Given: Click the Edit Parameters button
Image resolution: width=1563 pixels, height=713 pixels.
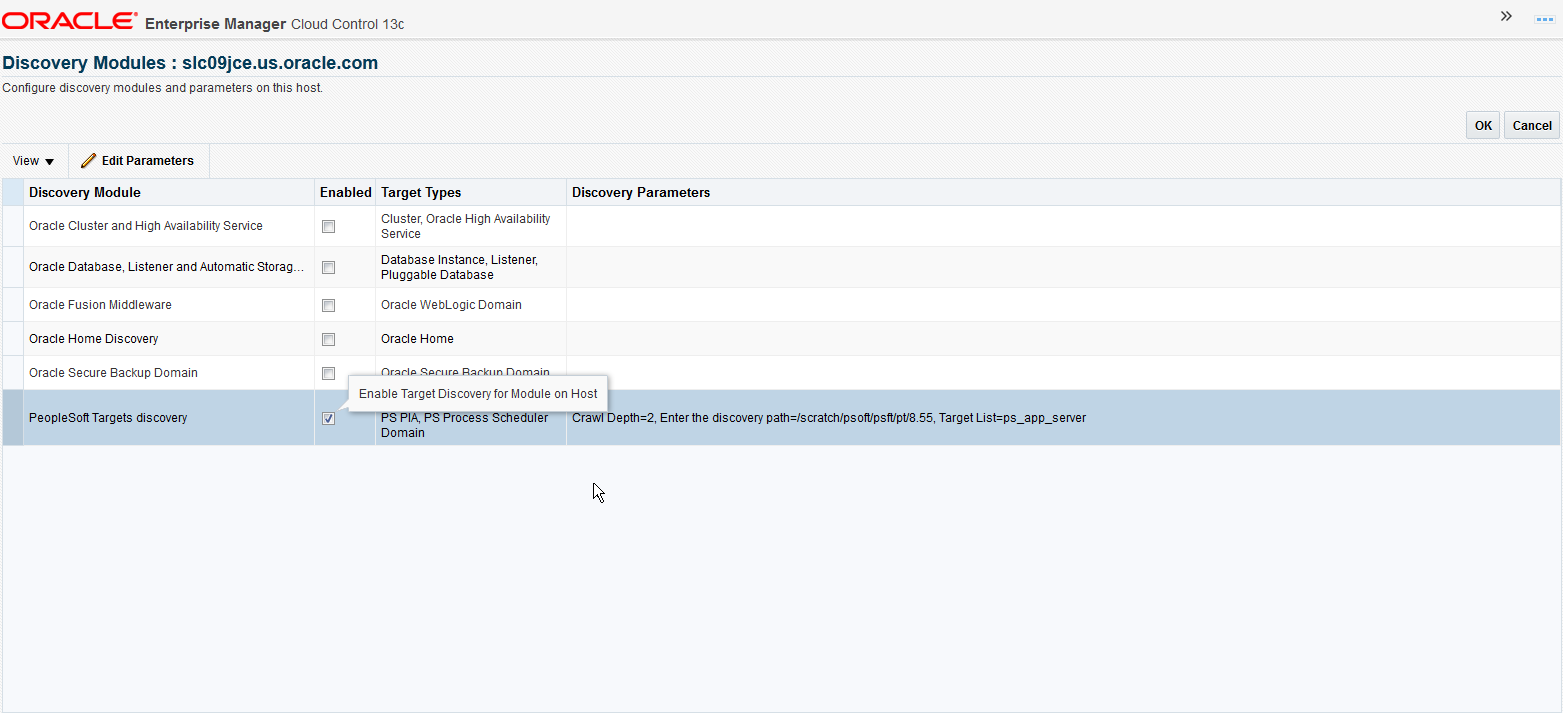Looking at the screenshot, I should [x=138, y=161].
